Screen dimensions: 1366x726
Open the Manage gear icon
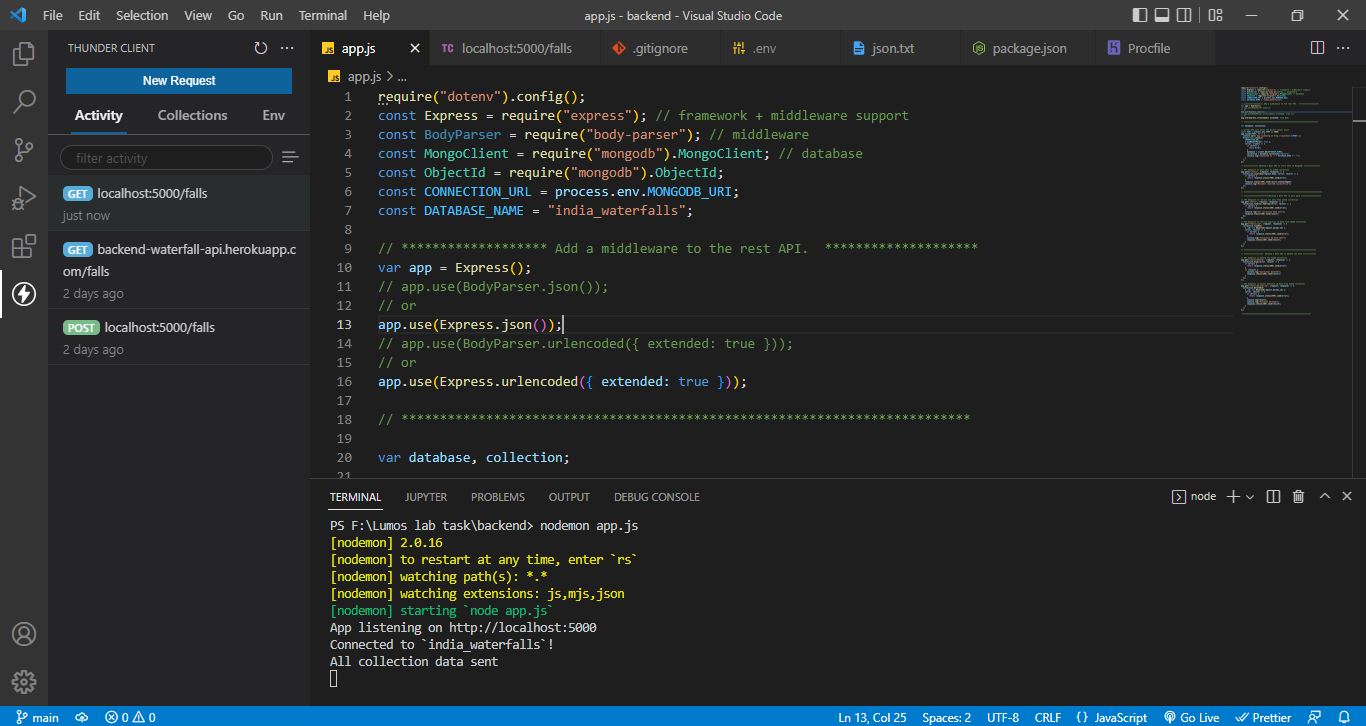click(24, 682)
